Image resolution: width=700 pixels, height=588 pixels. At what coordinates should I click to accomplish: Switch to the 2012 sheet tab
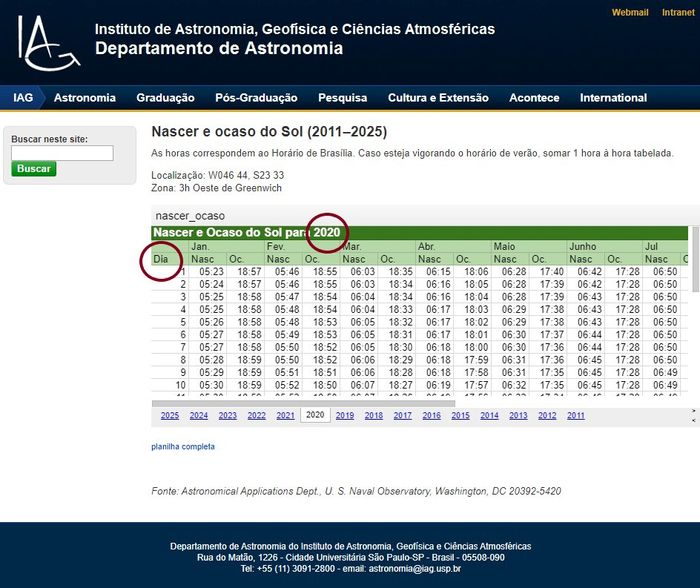(x=547, y=416)
